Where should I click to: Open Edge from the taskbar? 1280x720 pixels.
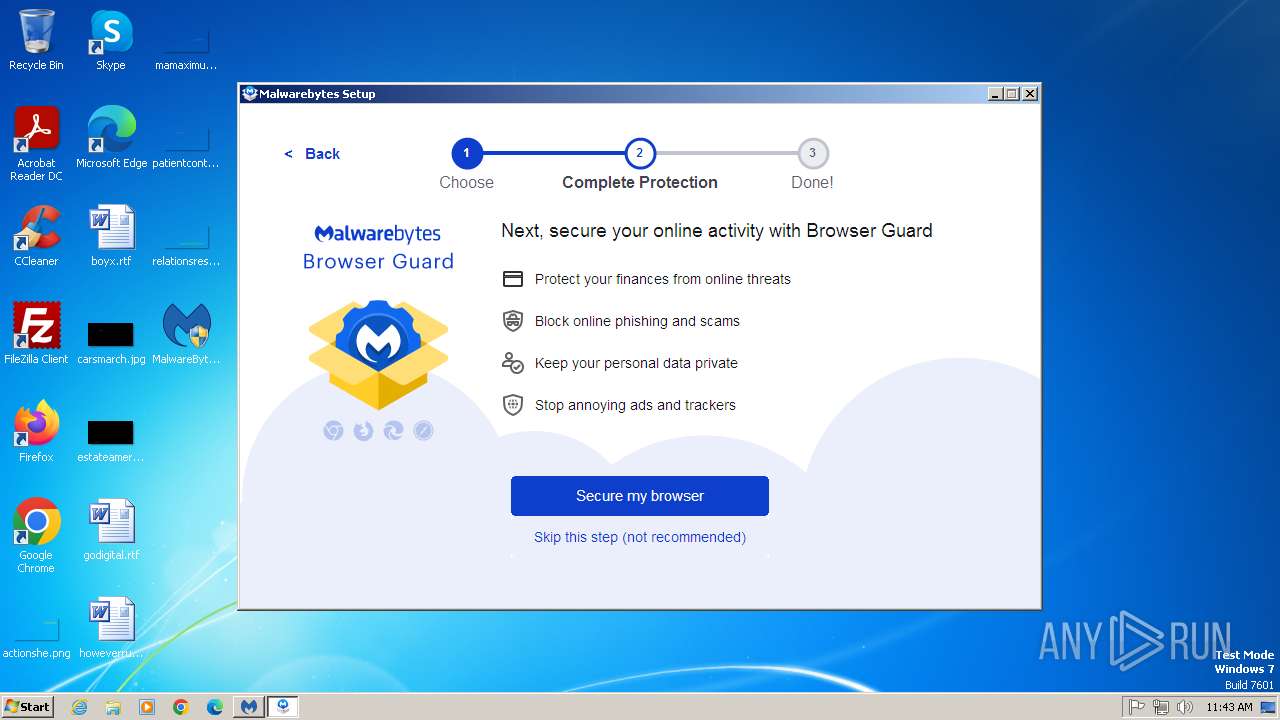click(x=215, y=707)
